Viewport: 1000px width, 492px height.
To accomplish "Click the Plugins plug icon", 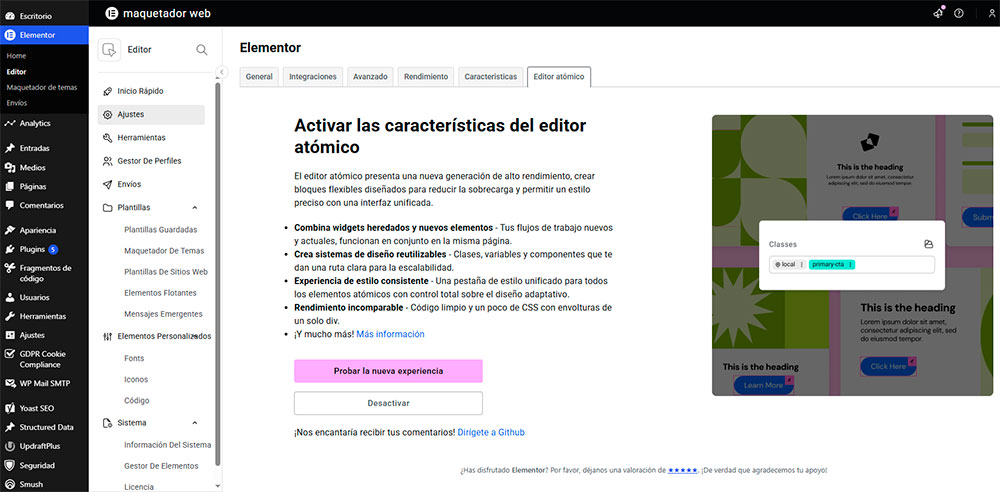I will pyautogui.click(x=10, y=249).
